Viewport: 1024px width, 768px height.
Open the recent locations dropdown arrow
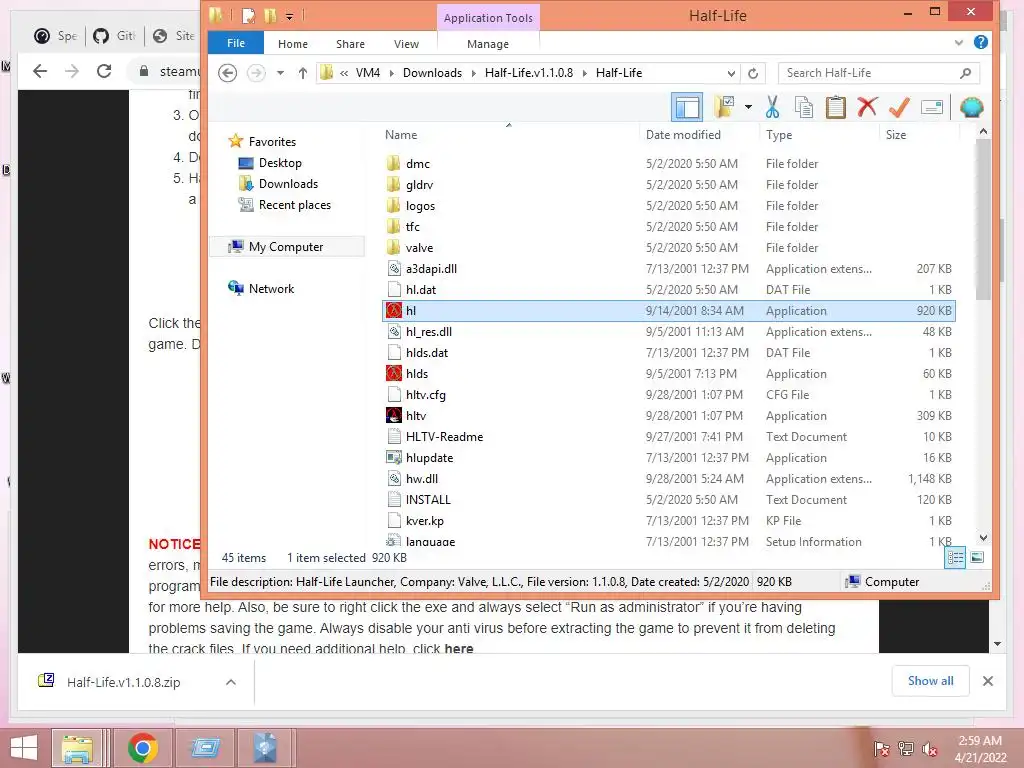coord(280,73)
